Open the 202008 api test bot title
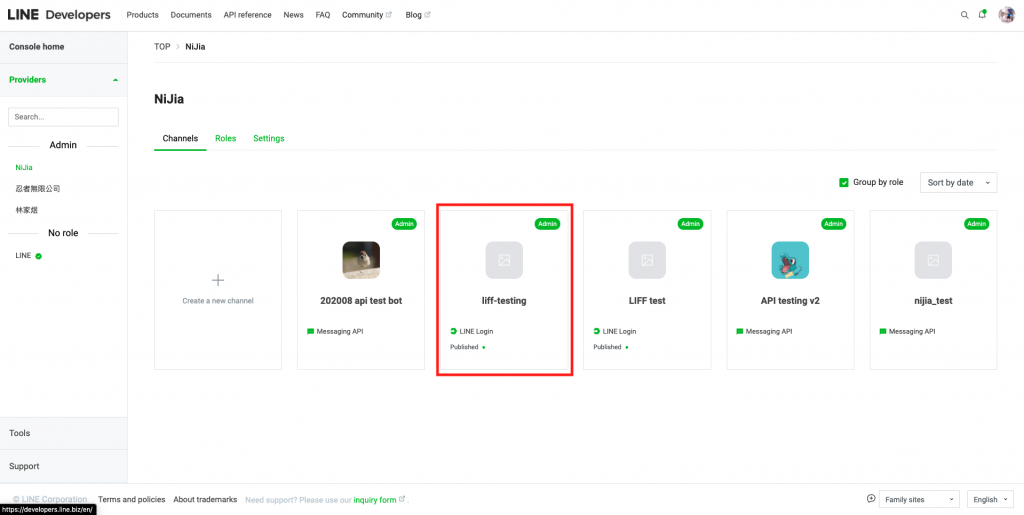The width and height of the screenshot is (1024, 515). 361,301
